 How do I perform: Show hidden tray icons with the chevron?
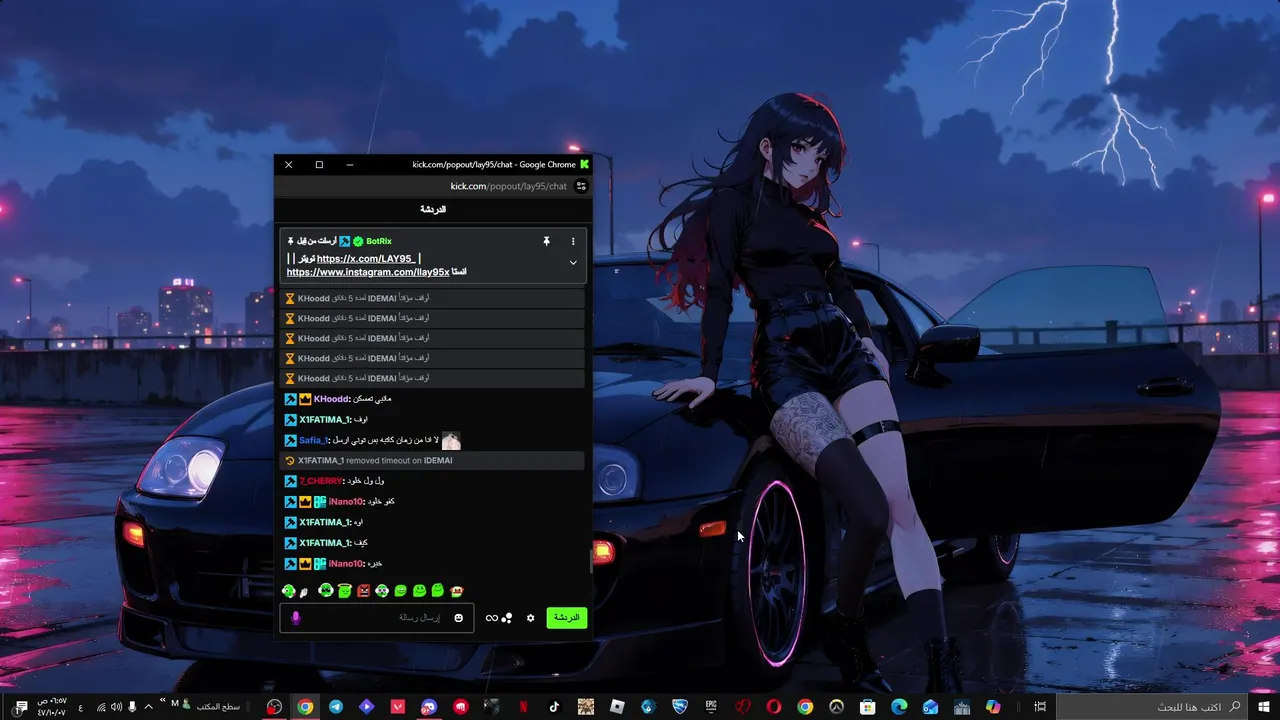point(149,707)
